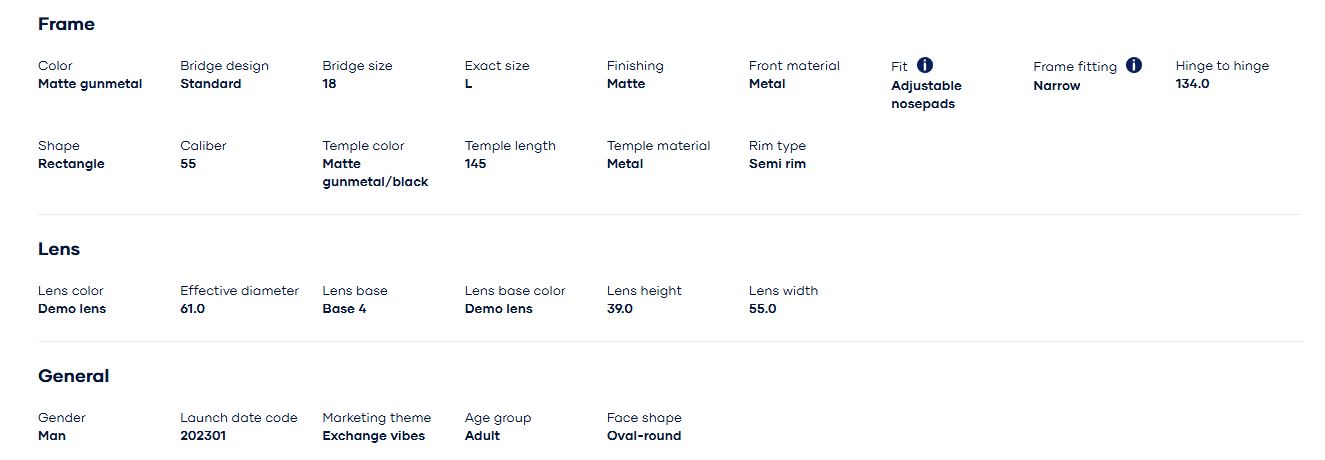Click the Lens section heading
The image size is (1325, 460).
(59, 249)
